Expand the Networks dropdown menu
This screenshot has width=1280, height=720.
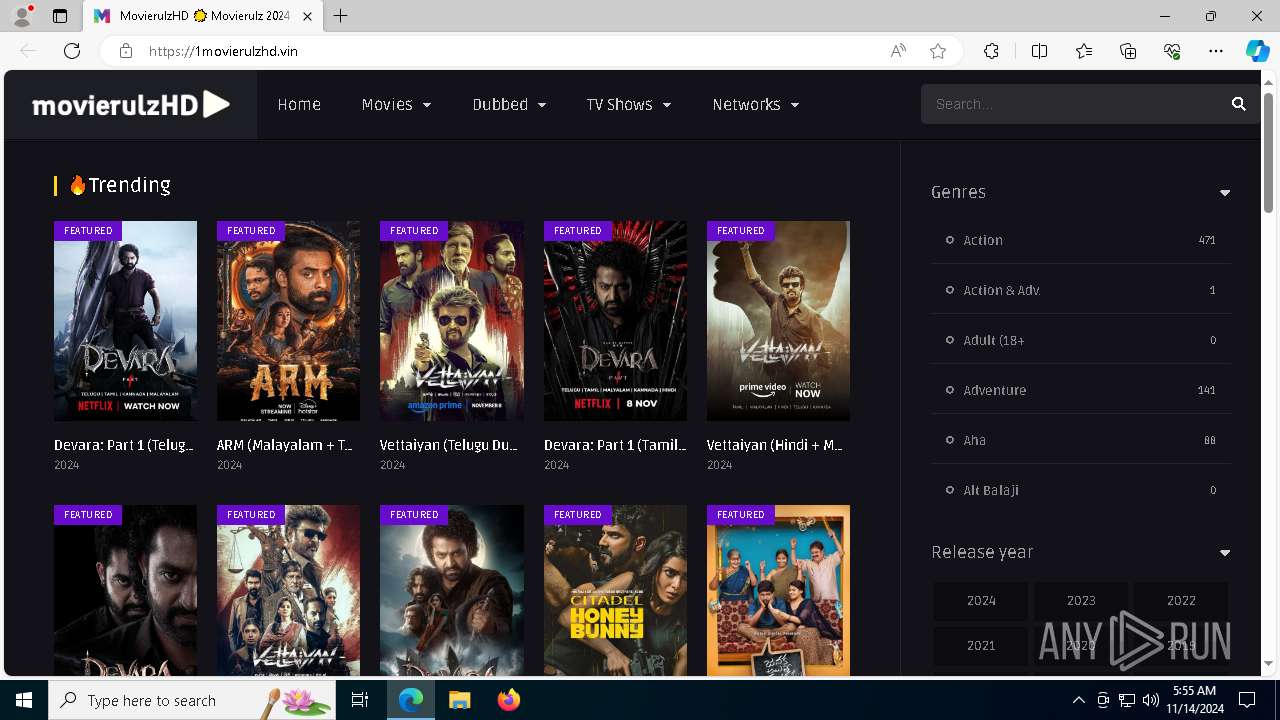[756, 104]
